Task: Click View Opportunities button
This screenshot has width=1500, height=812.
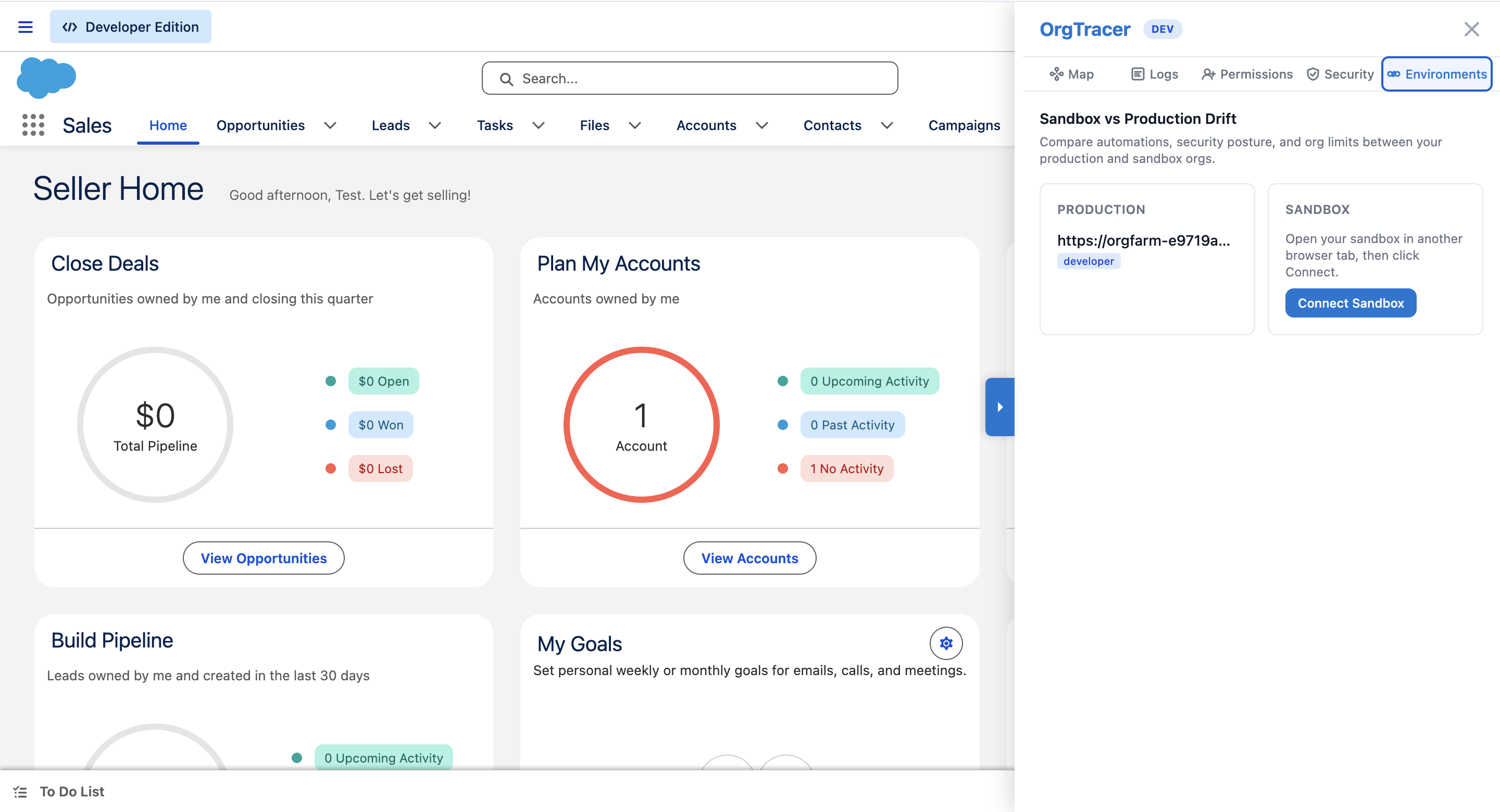Action: [x=264, y=558]
